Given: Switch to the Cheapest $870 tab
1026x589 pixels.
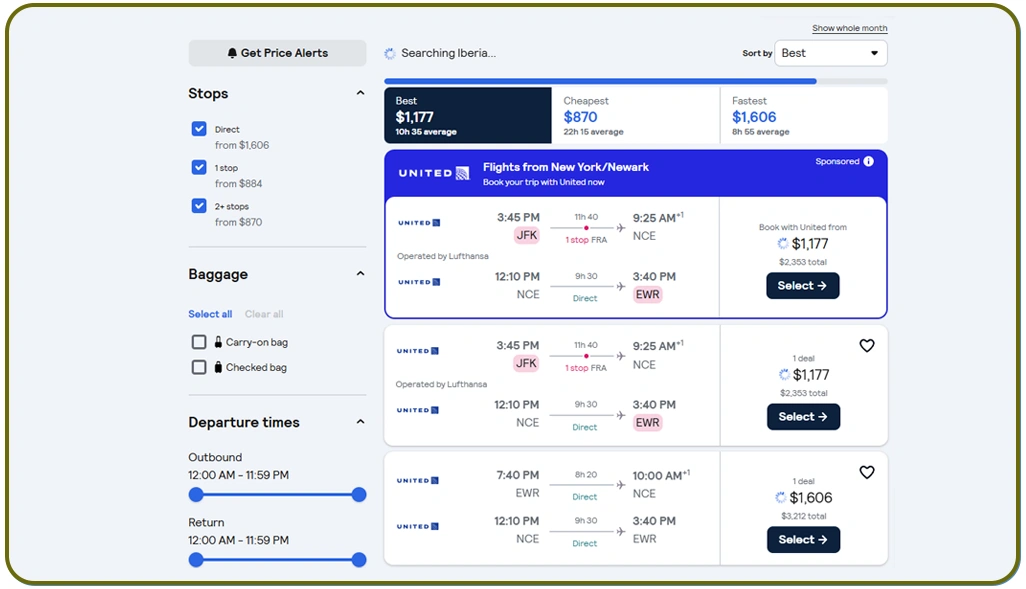Looking at the screenshot, I should [634, 116].
